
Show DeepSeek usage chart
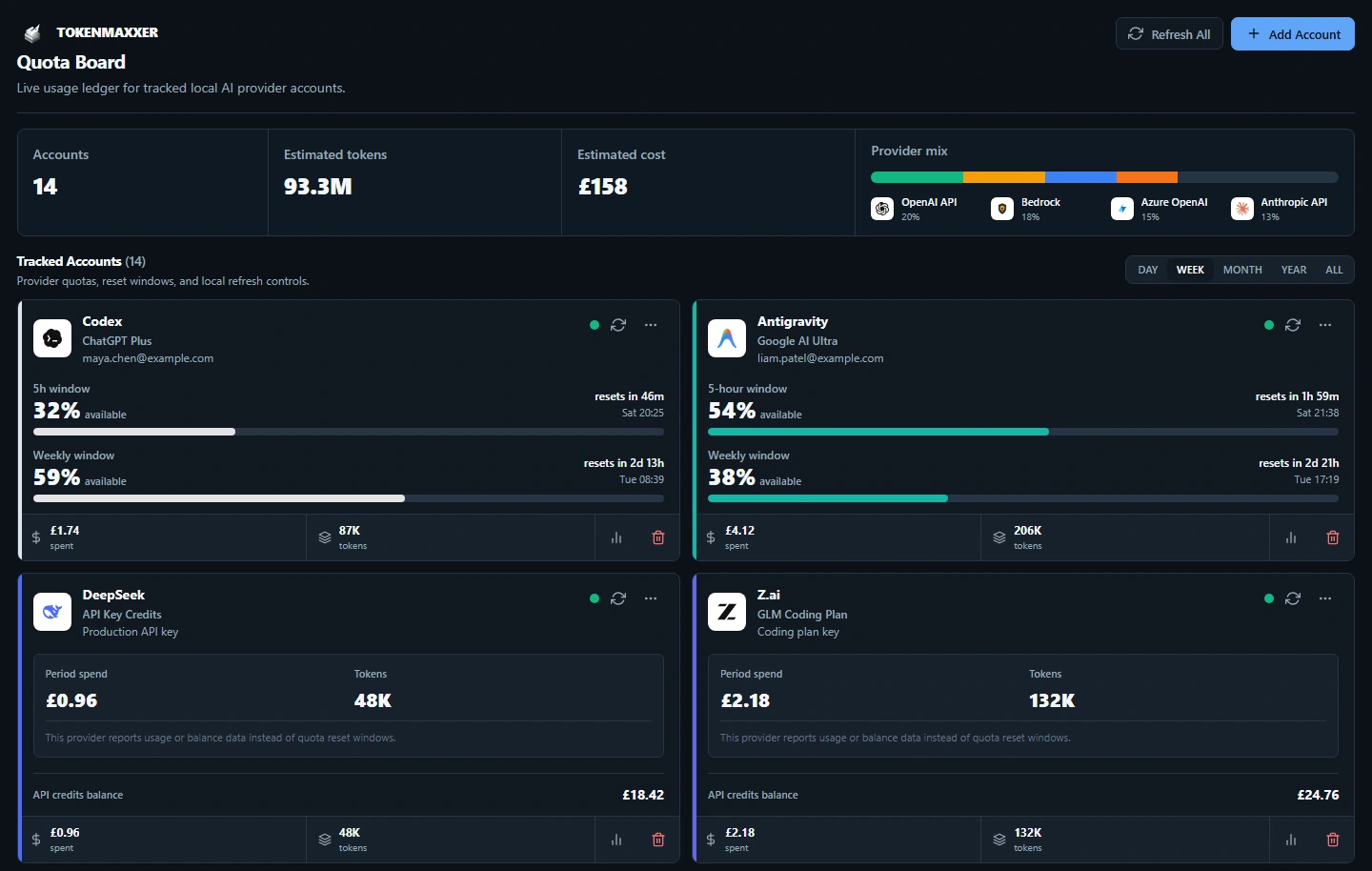(616, 840)
